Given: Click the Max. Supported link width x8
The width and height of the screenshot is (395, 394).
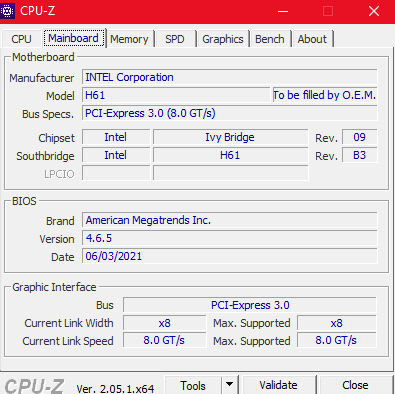Looking at the screenshot, I should tap(337, 323).
